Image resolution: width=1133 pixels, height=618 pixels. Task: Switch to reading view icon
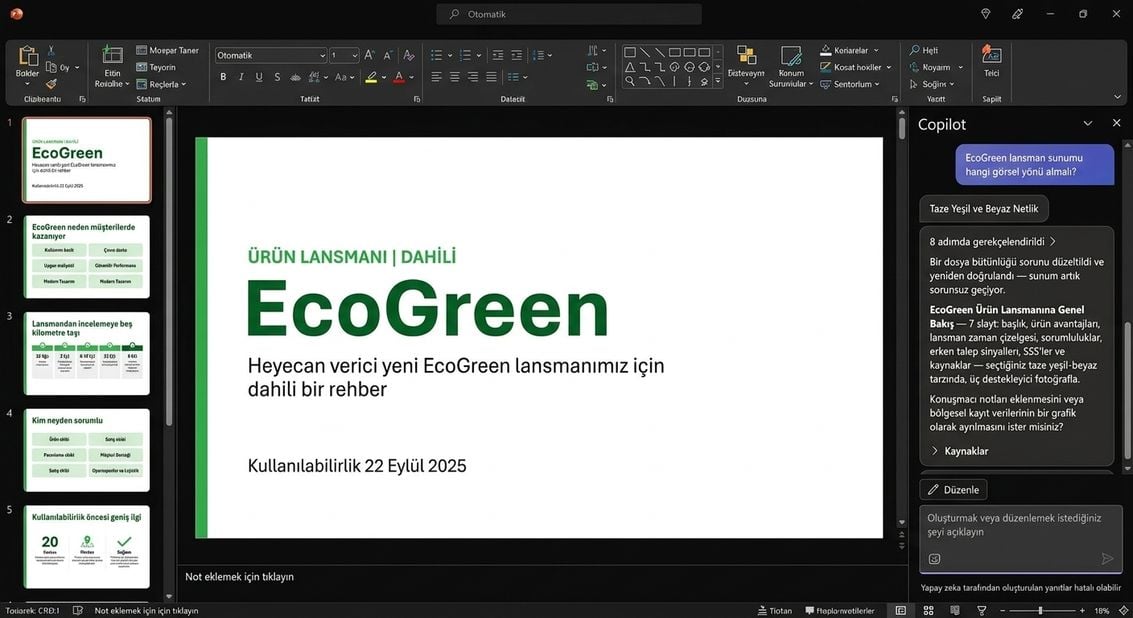(955, 611)
